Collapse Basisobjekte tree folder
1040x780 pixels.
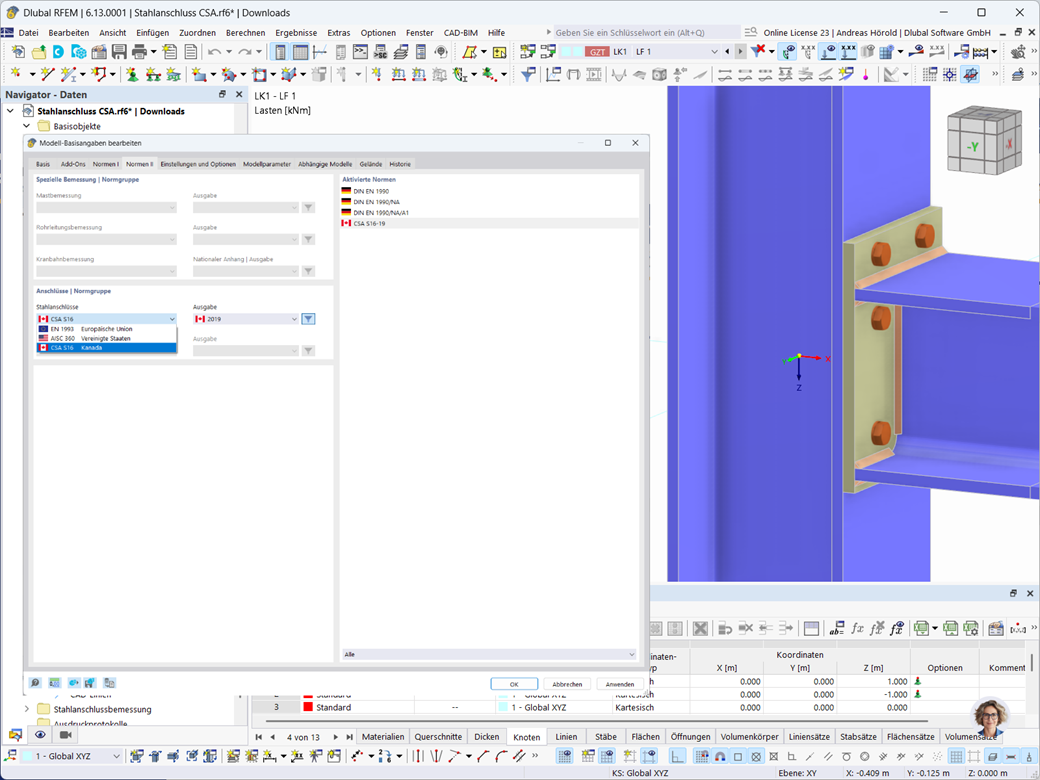[x=27, y=126]
